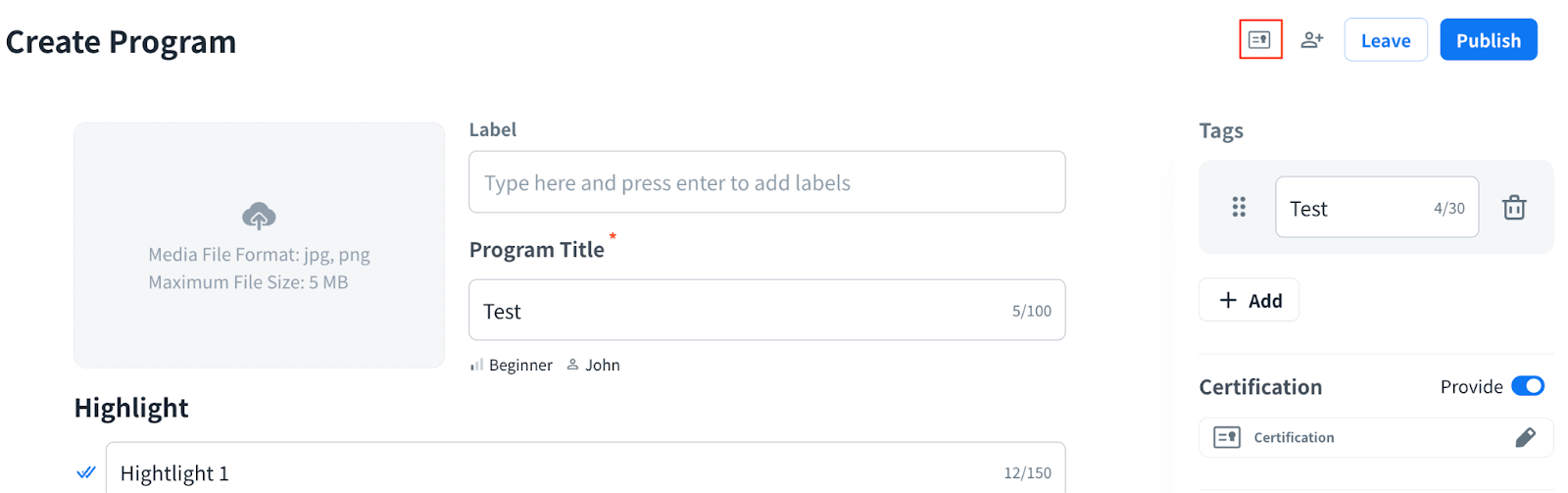
Task: Click the certificate icon in the header
Action: [1259, 40]
